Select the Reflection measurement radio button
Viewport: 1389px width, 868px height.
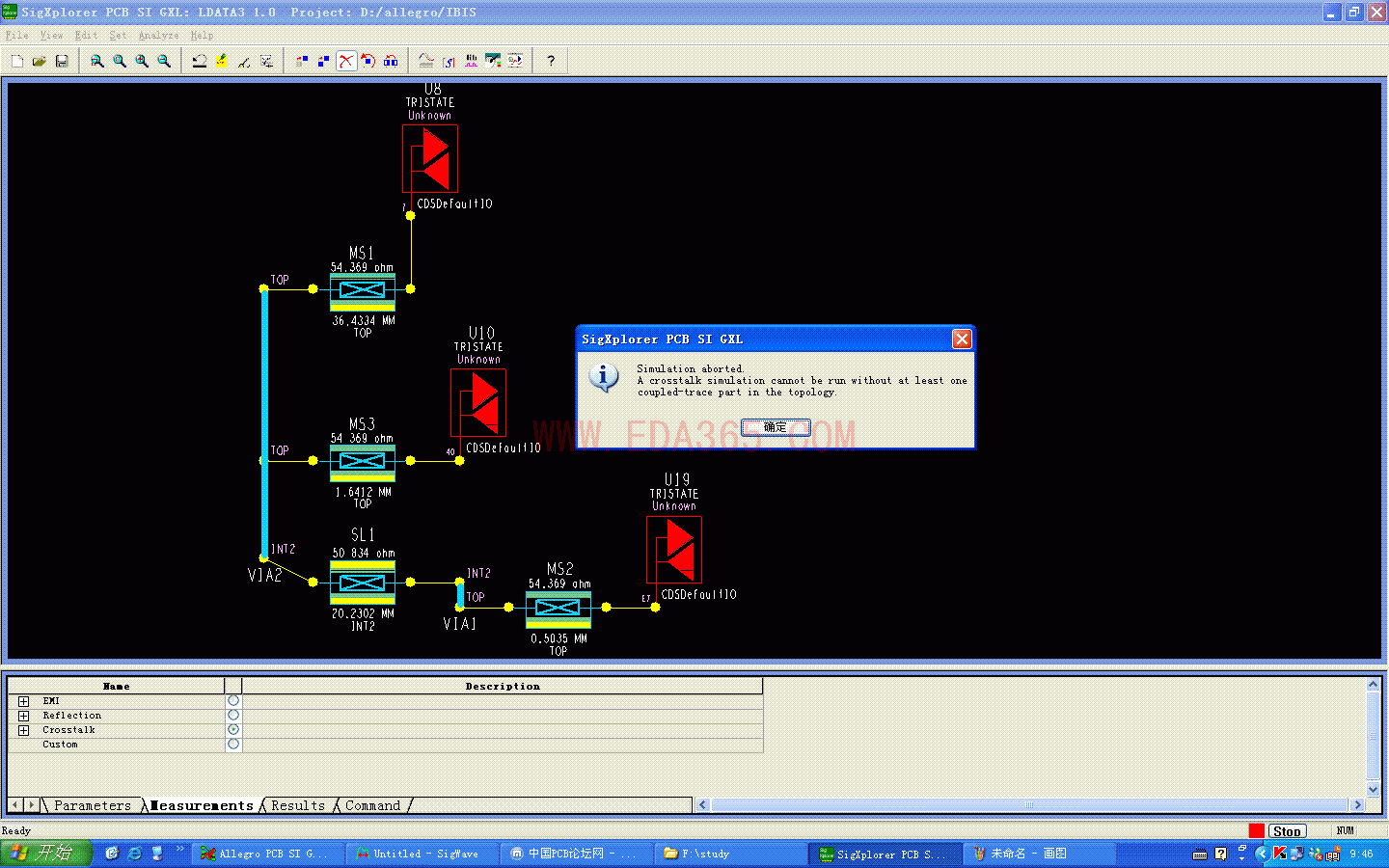[233, 716]
